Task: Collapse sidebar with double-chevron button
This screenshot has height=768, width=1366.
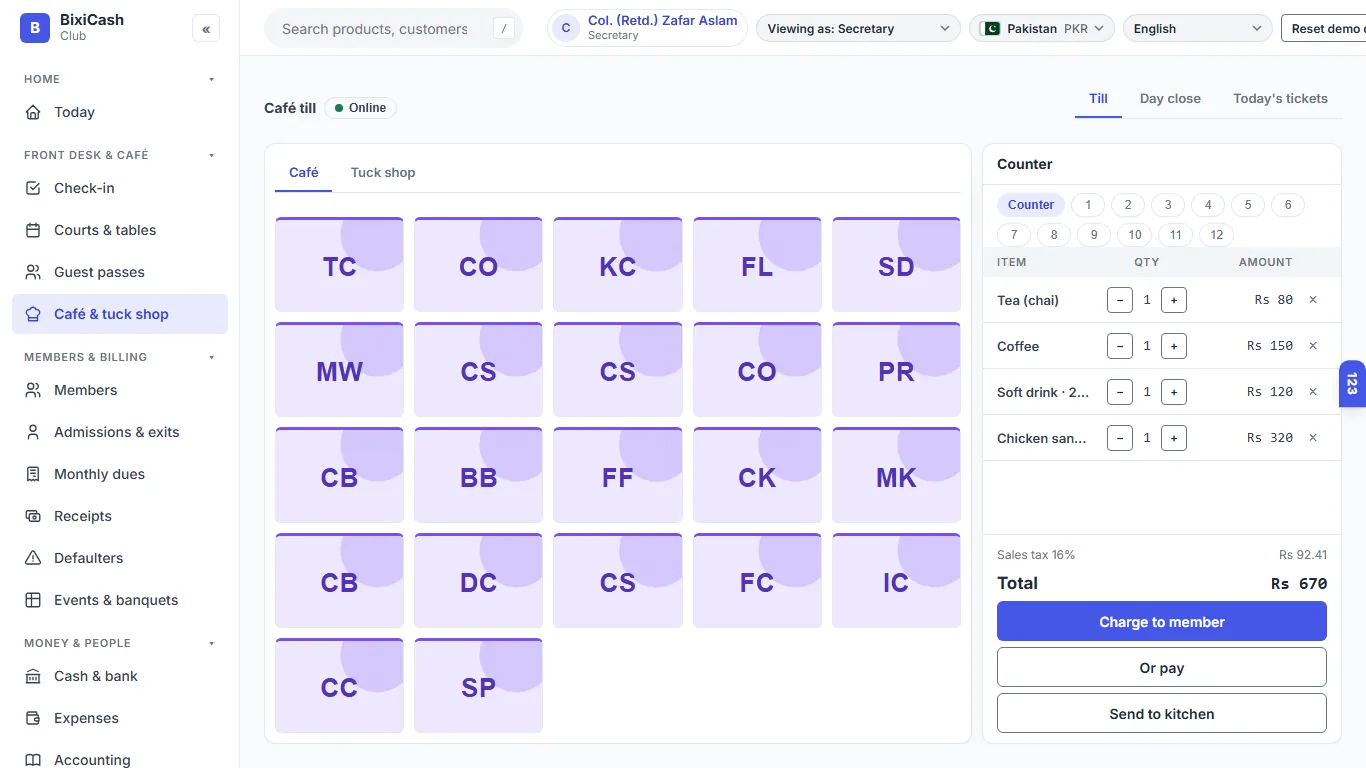Action: [x=206, y=29]
